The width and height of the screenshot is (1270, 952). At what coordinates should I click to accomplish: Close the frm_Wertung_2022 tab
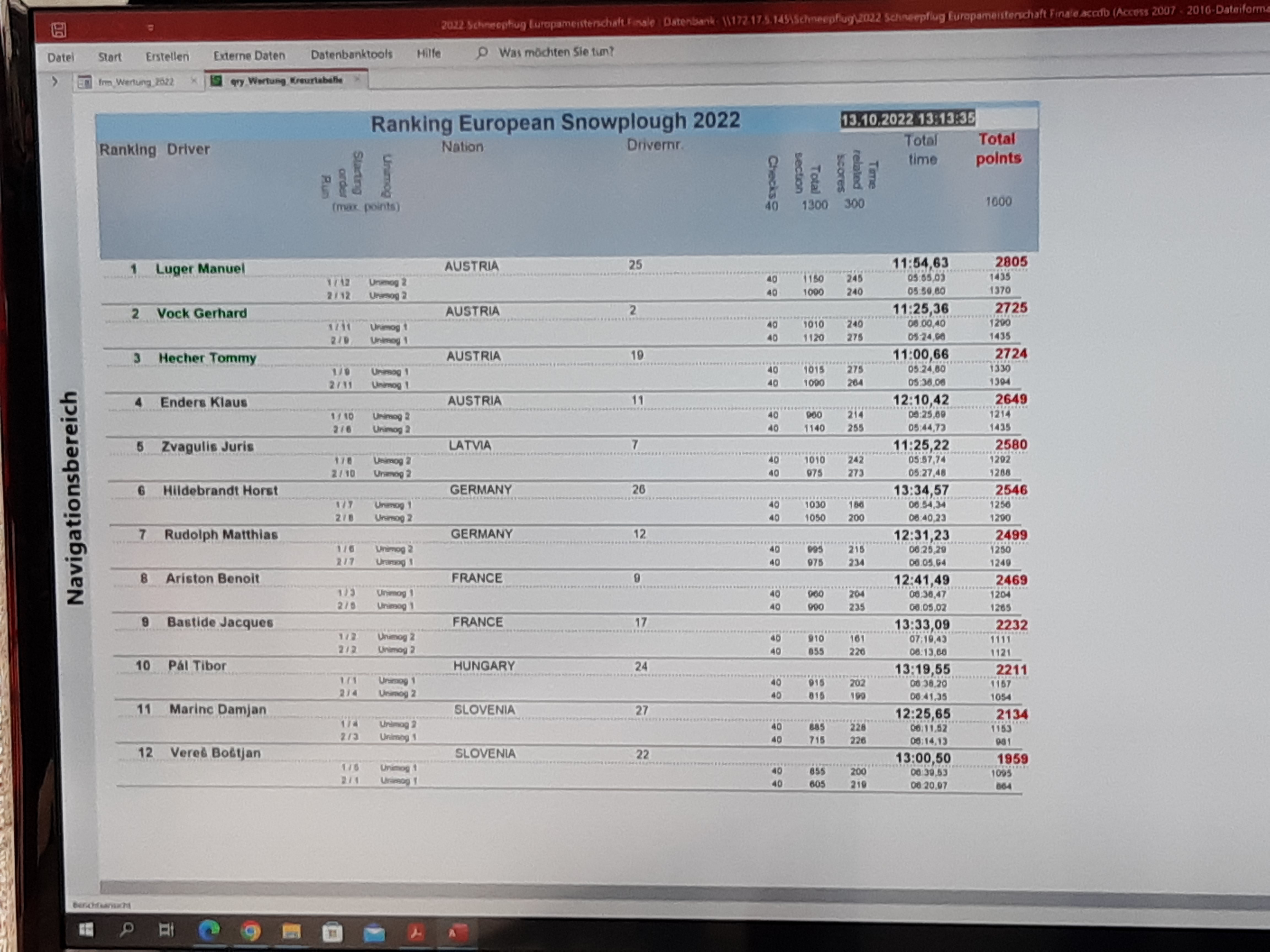pos(194,81)
